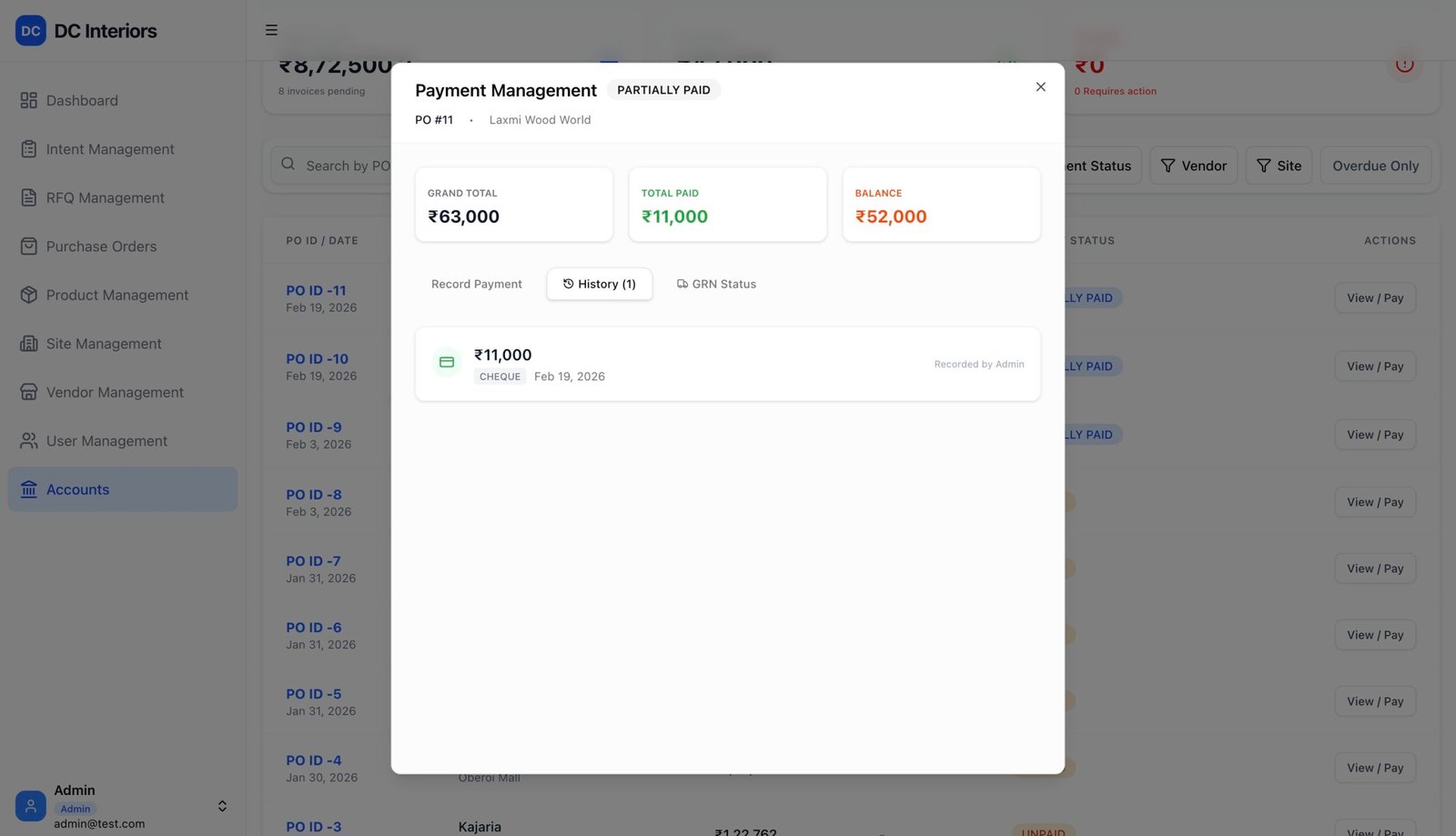Select Accounts in sidebar
This screenshot has width=1456, height=836.
[77, 490]
